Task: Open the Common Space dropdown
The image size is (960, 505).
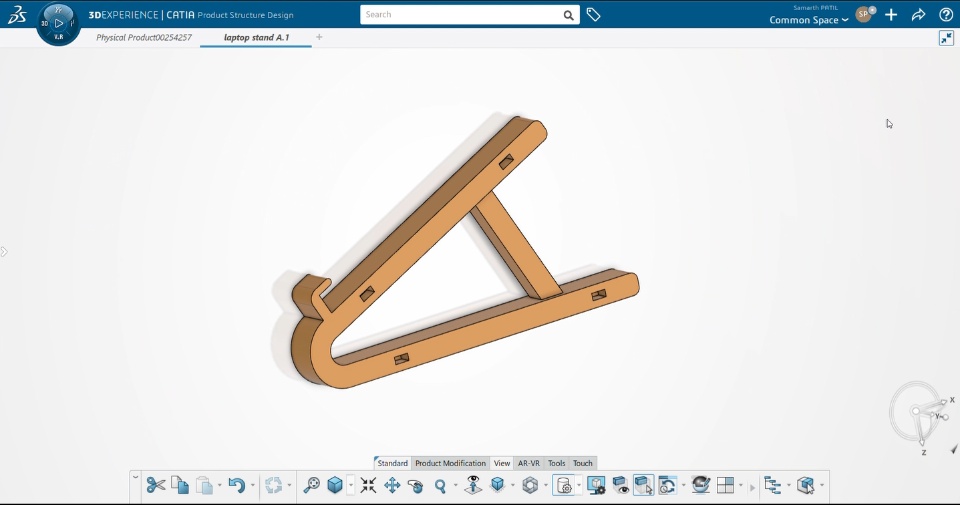Action: point(808,20)
